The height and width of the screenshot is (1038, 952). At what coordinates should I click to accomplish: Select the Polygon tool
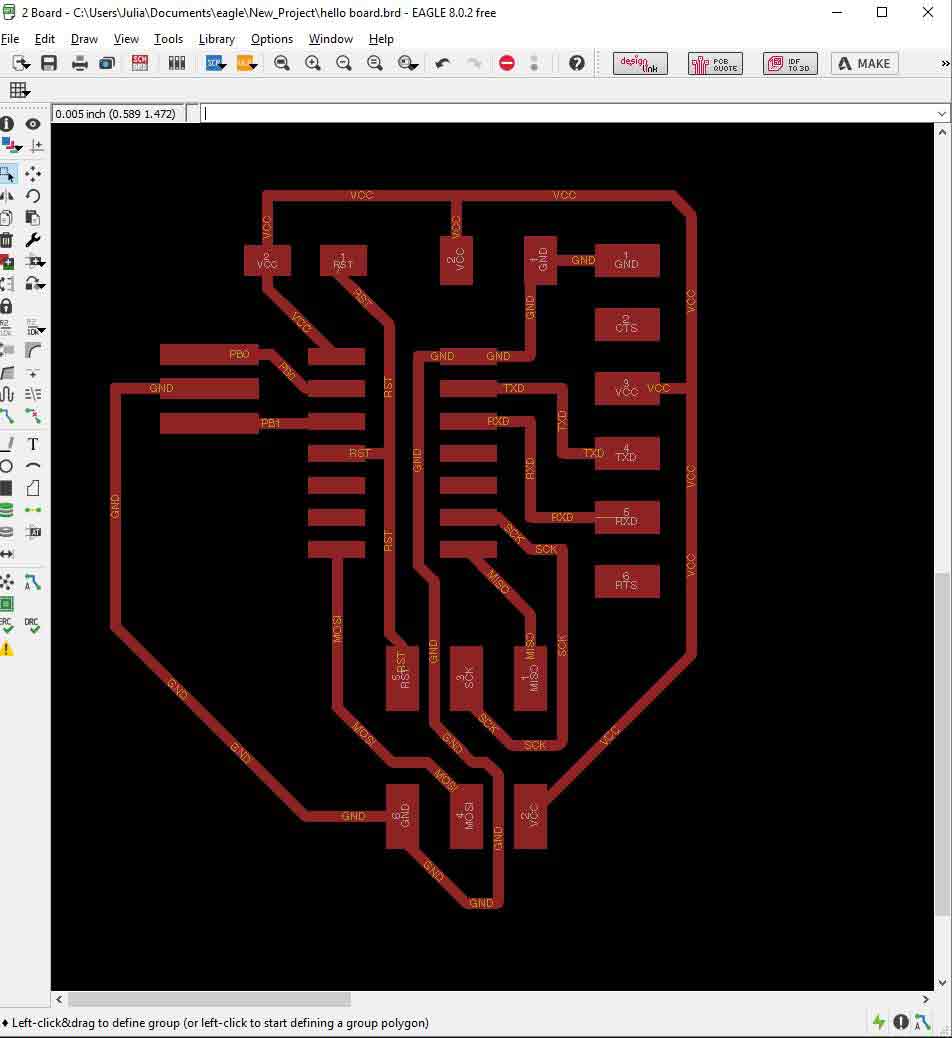coord(33,489)
